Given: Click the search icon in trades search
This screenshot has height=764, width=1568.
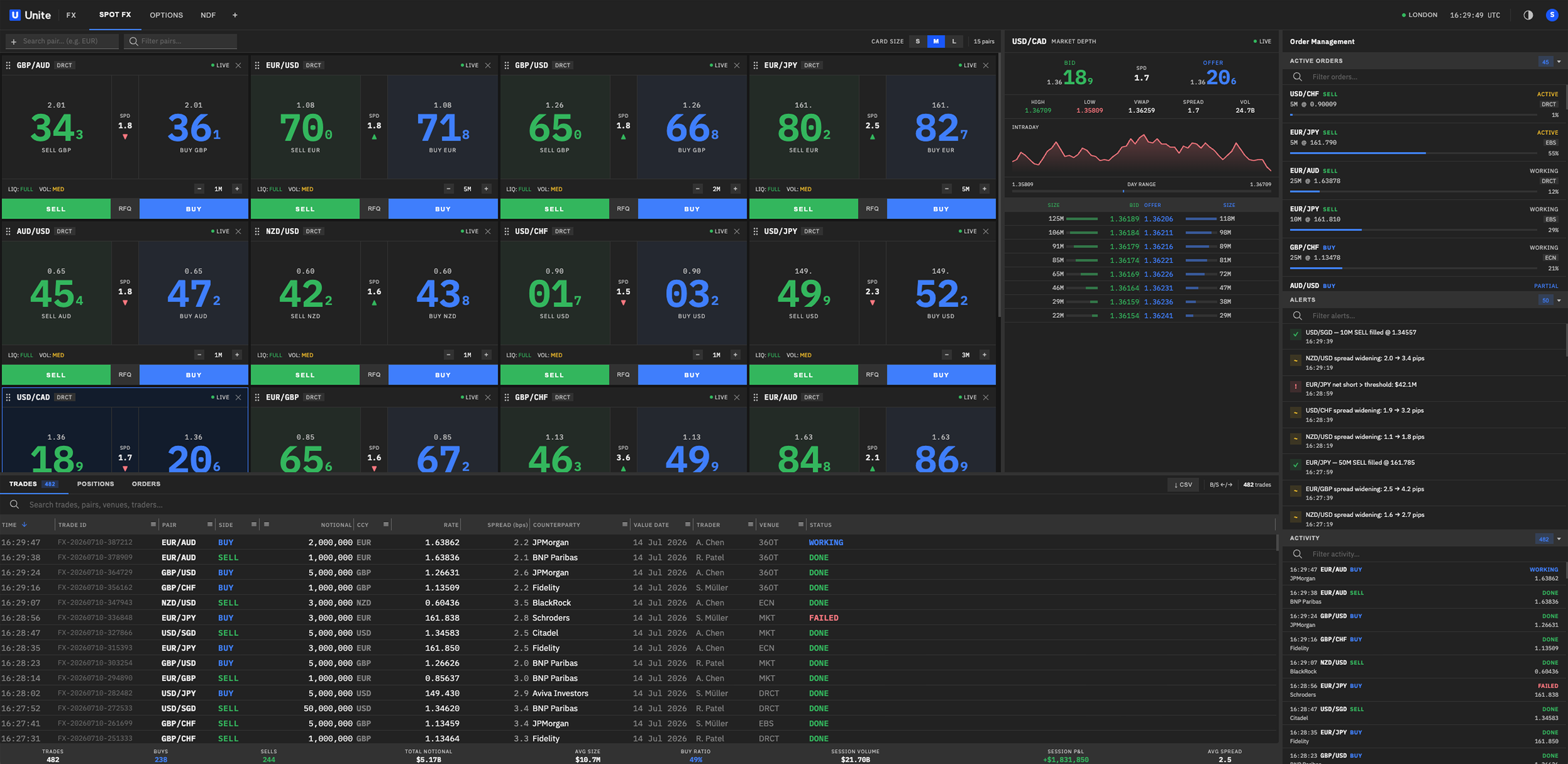Looking at the screenshot, I should [x=14, y=504].
